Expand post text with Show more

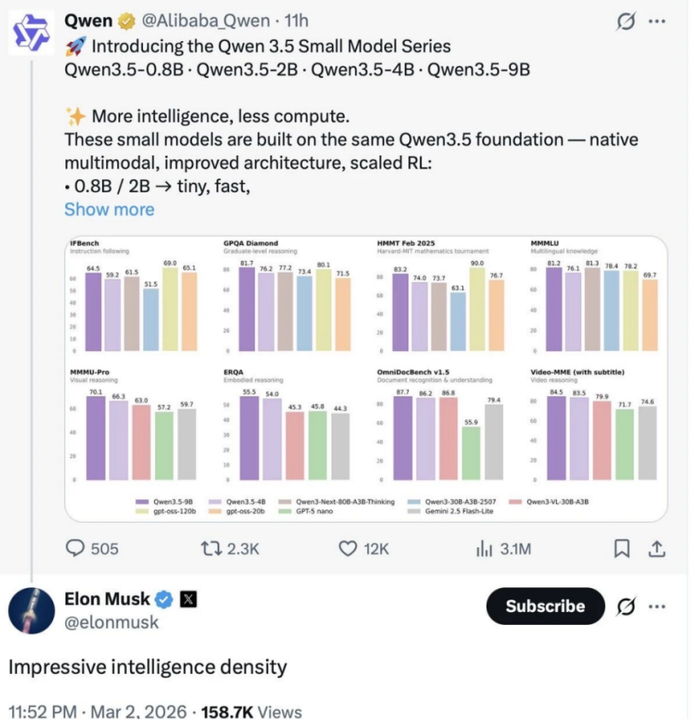tap(109, 209)
